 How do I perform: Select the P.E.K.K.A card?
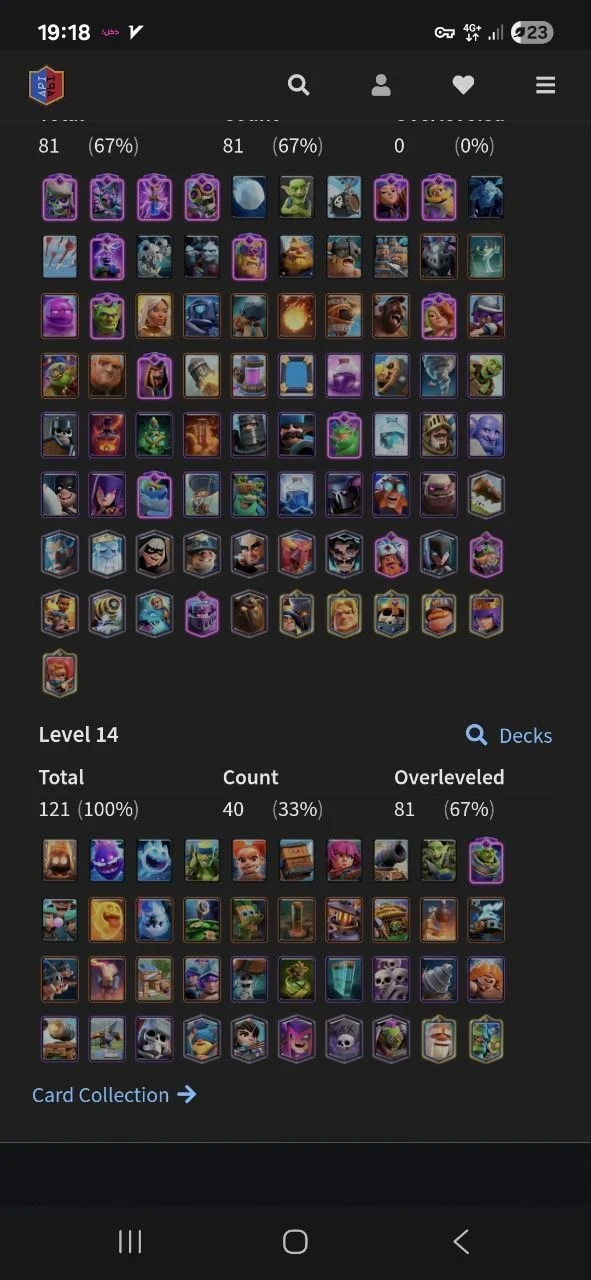click(344, 494)
